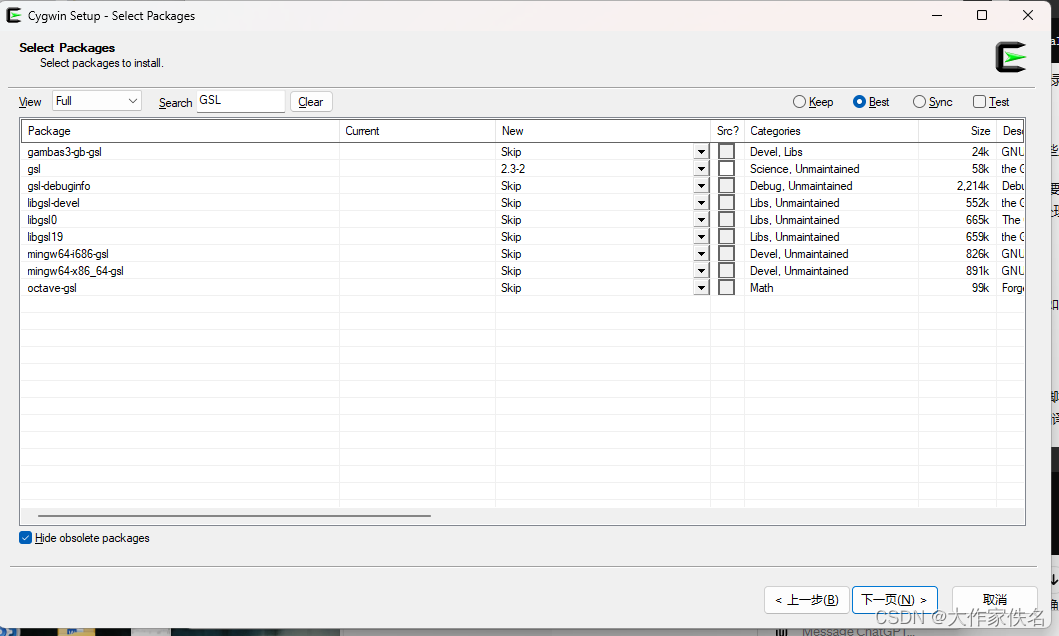Check Src box for gsl package
Screen dimensions: 1059x636
tap(726, 168)
